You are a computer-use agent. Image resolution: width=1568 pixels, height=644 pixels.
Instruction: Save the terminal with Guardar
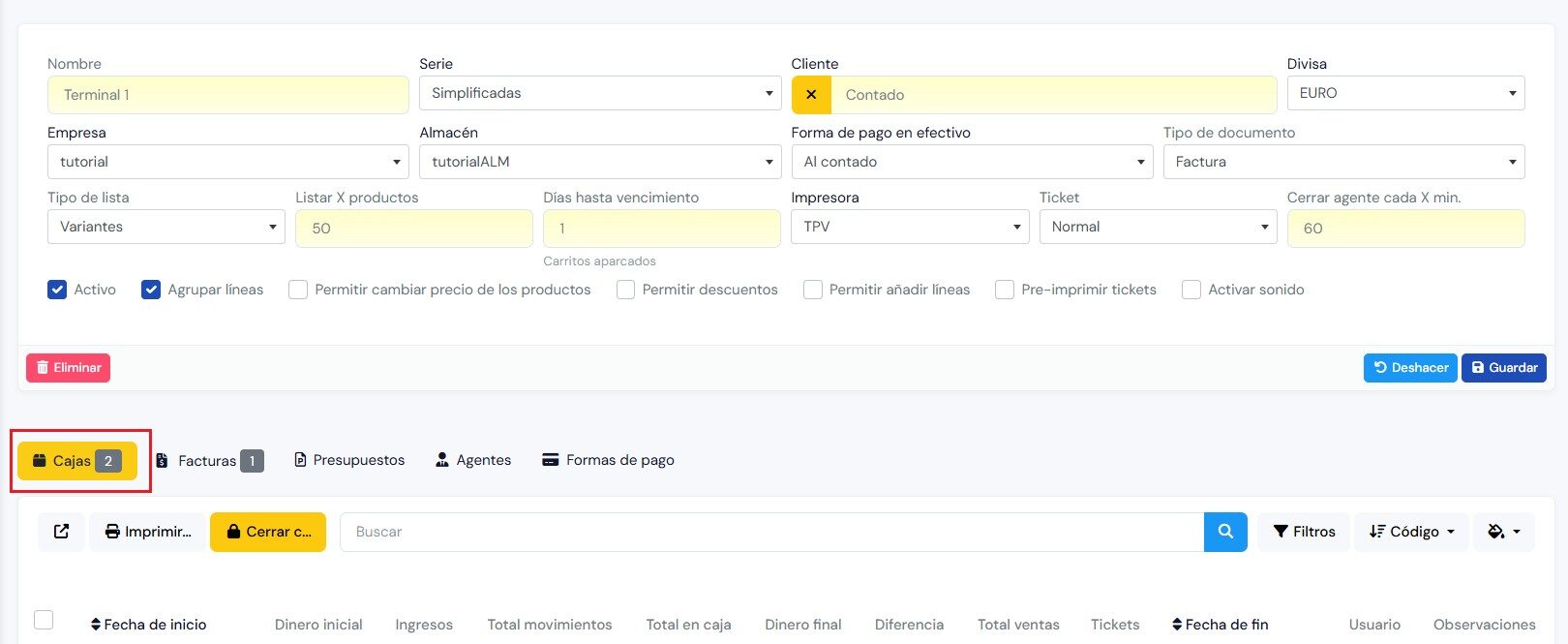coord(1503,368)
